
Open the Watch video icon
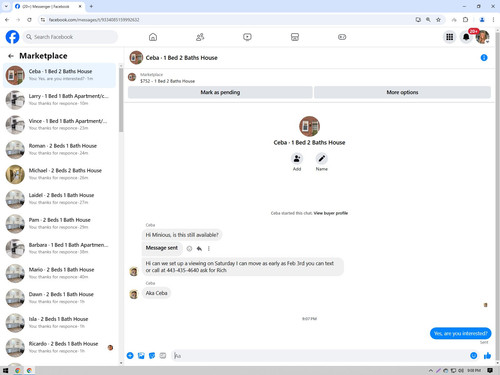[x=247, y=37]
